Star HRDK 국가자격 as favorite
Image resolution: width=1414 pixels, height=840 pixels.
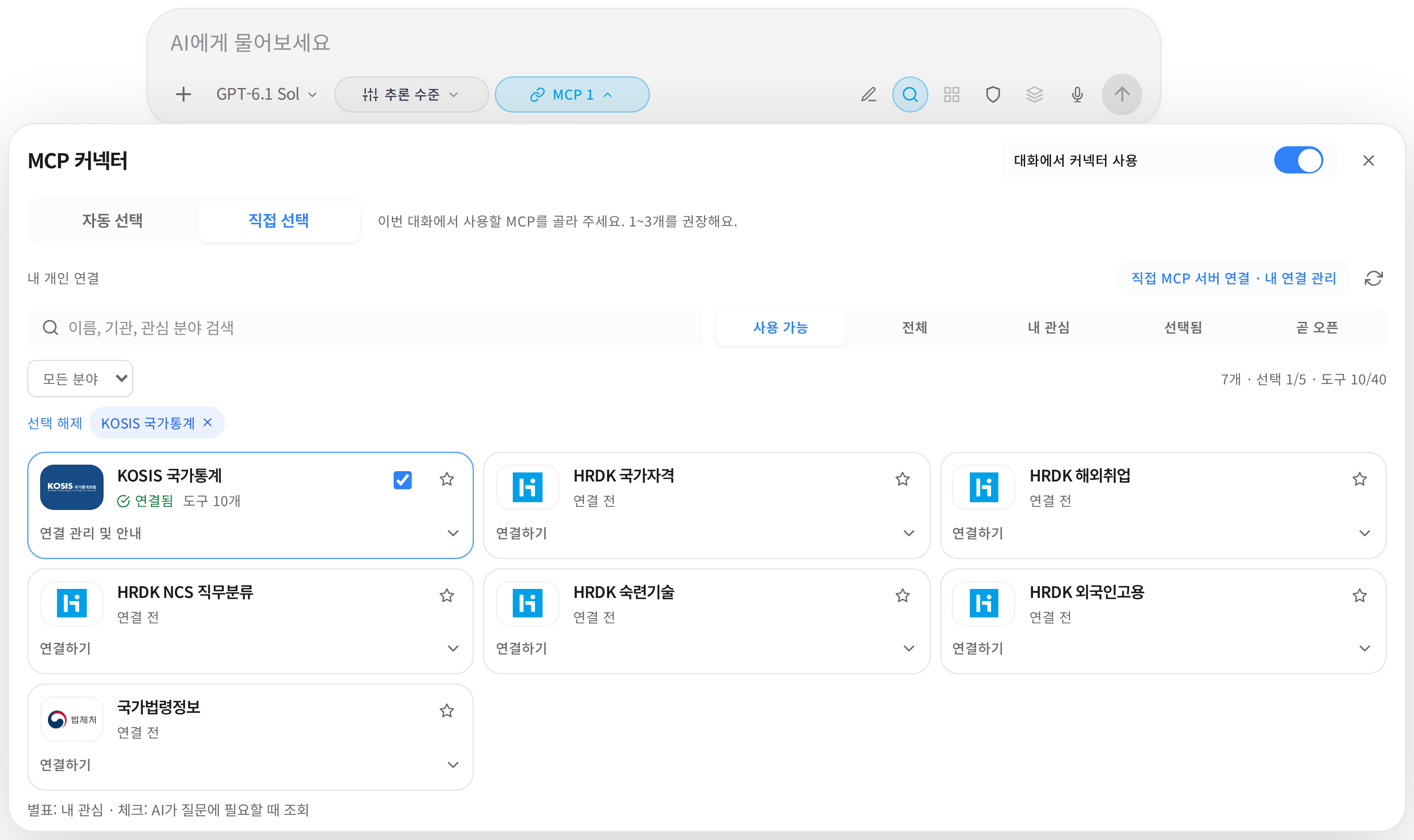(x=903, y=479)
